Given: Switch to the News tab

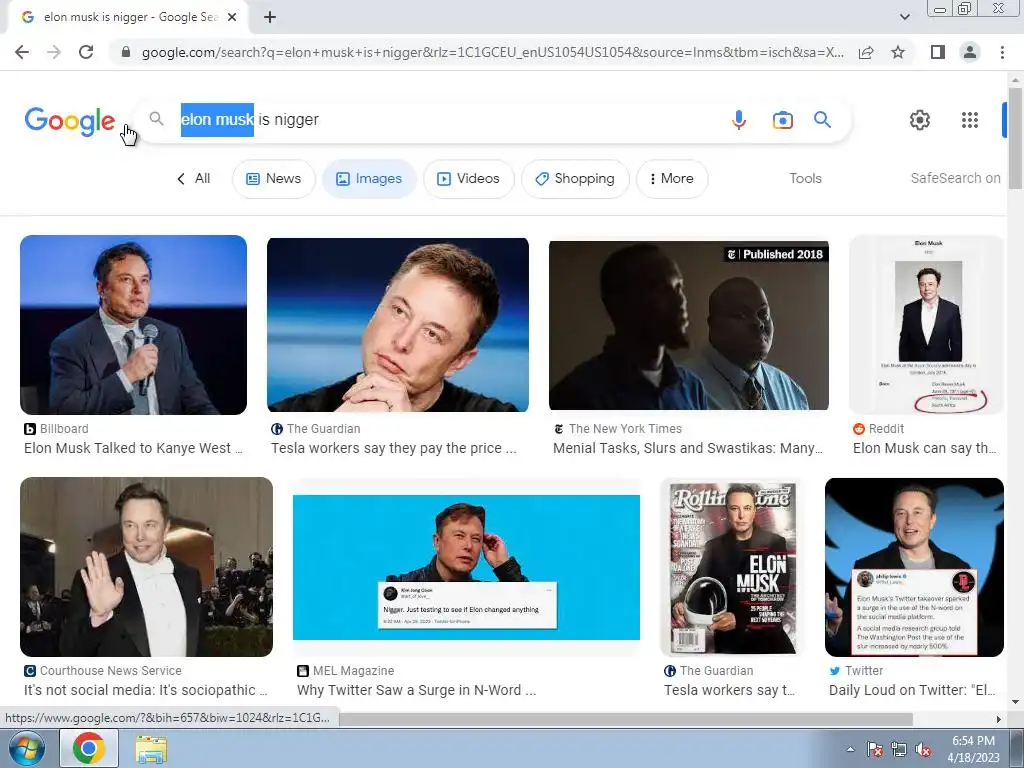Looking at the screenshot, I should pos(274,179).
